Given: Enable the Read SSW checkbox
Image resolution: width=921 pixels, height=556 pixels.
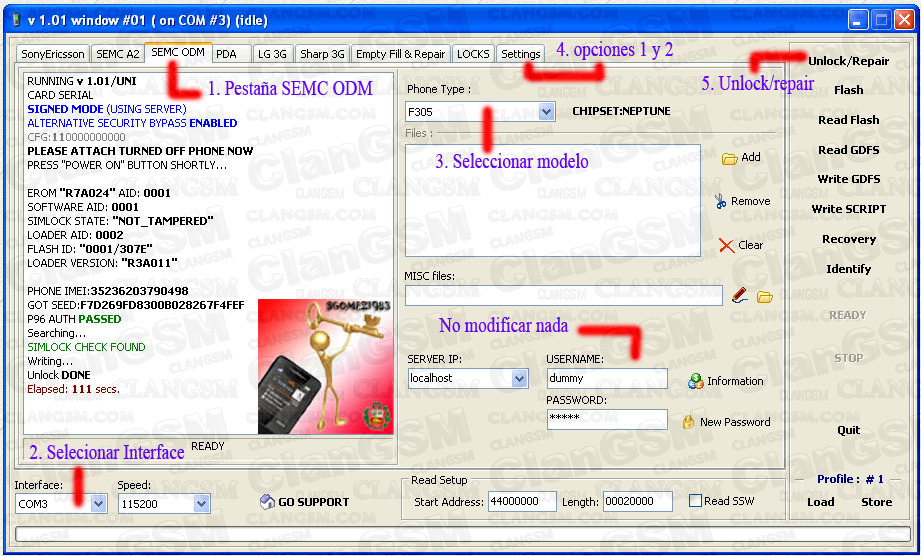Looking at the screenshot, I should pyautogui.click(x=695, y=501).
